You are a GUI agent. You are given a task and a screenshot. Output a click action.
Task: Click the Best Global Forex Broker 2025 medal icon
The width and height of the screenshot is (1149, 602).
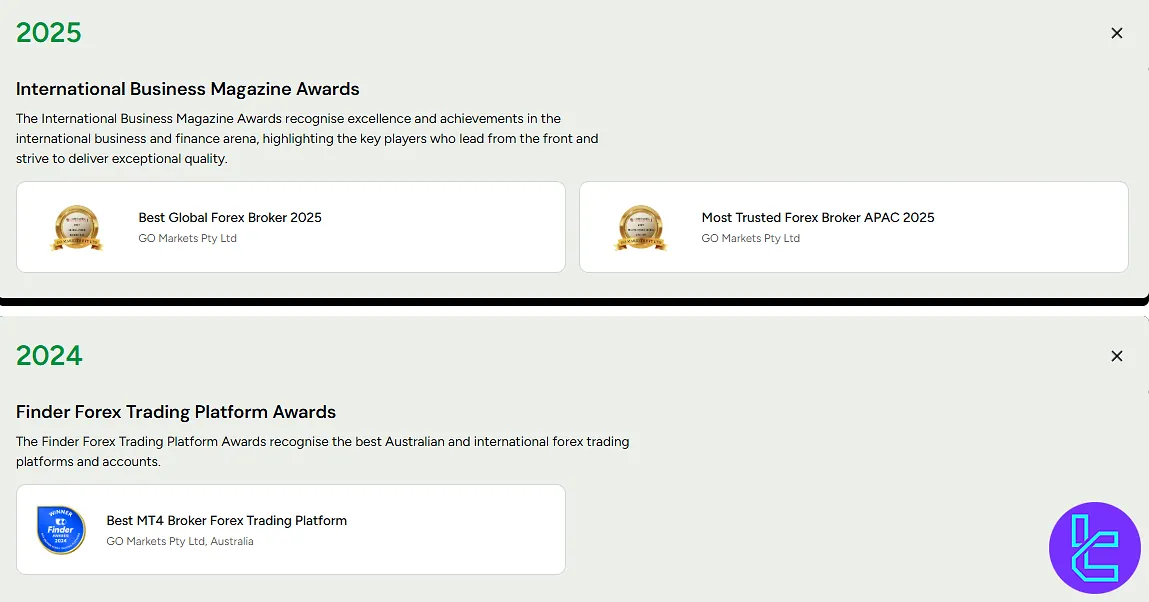(x=77, y=227)
